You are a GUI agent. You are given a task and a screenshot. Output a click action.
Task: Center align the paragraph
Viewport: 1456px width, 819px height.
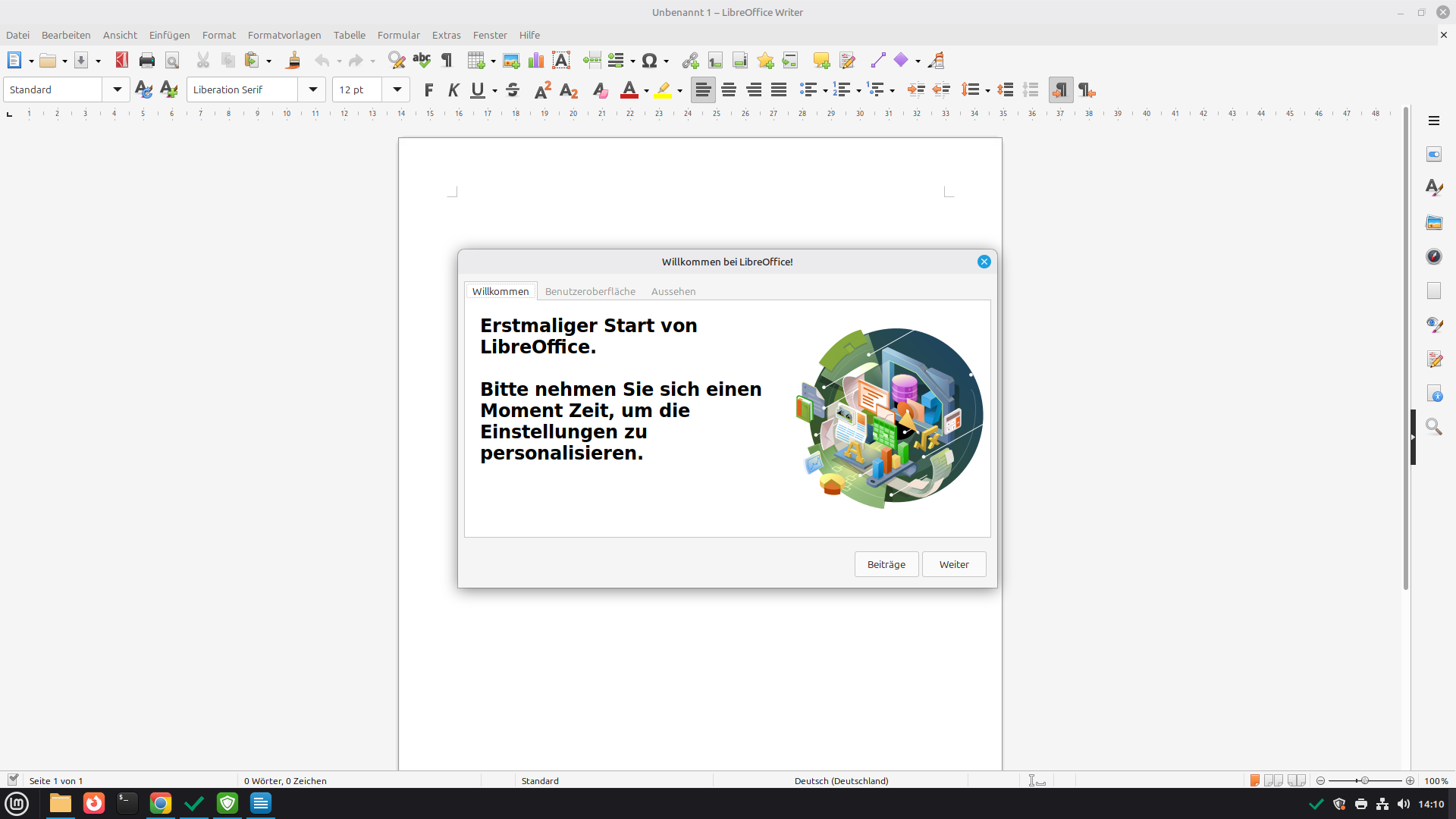[729, 90]
